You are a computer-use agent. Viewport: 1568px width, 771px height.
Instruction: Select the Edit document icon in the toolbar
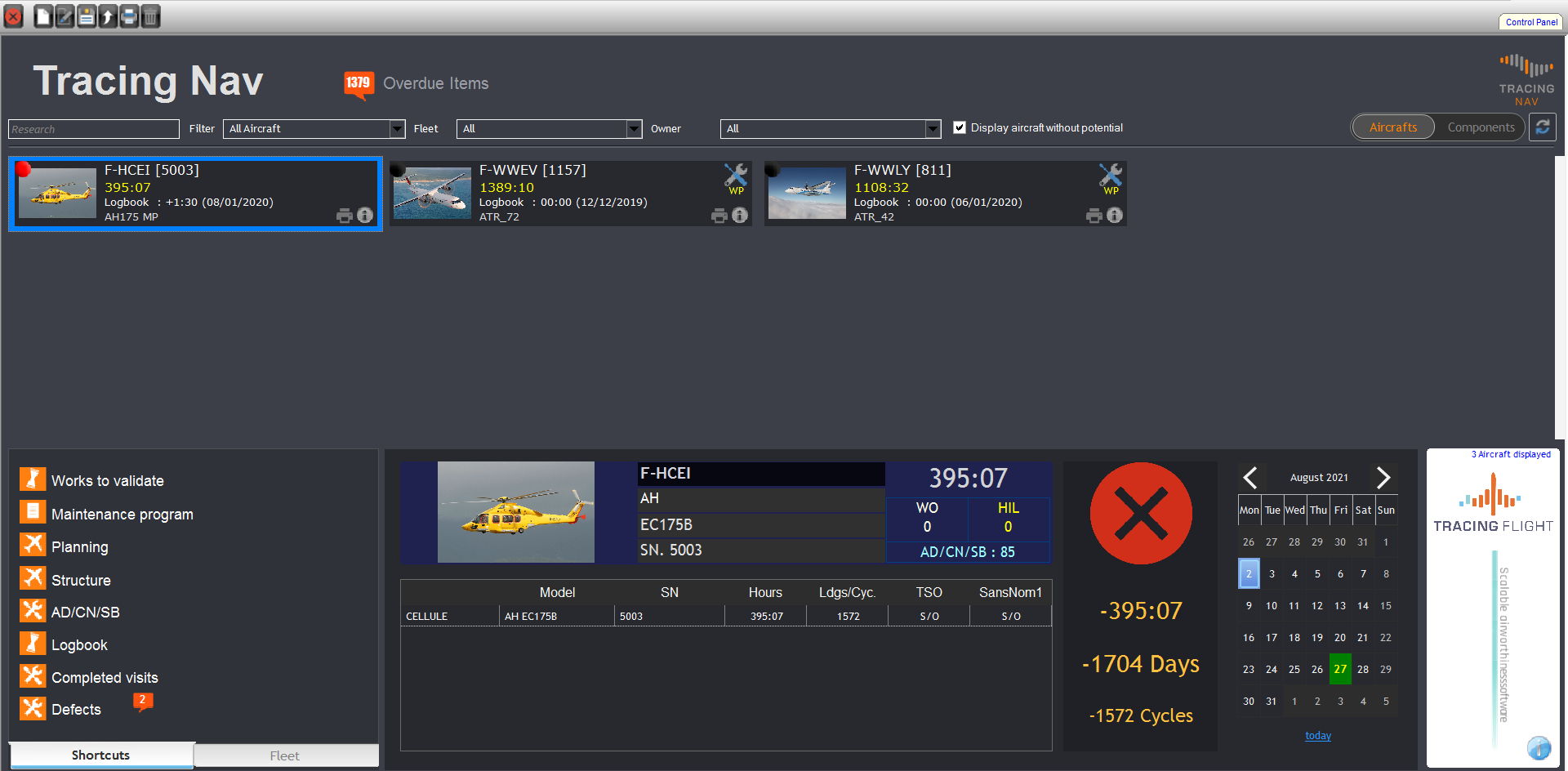tap(65, 16)
